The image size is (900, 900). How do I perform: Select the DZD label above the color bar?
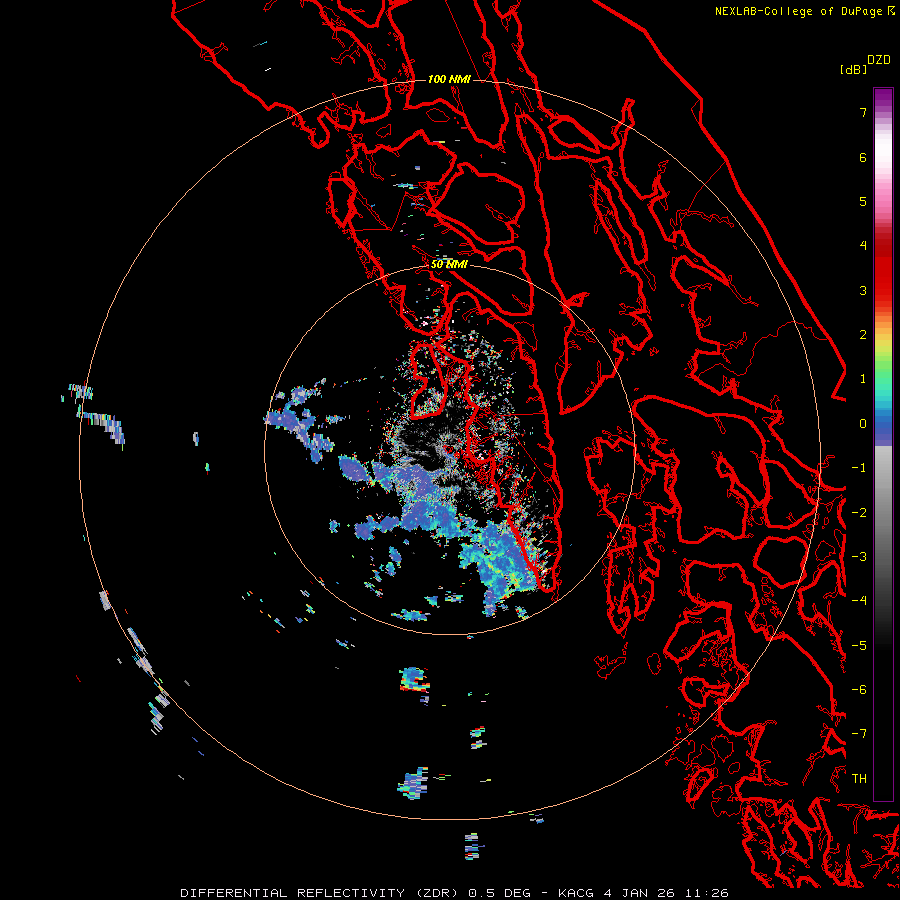pos(879,60)
